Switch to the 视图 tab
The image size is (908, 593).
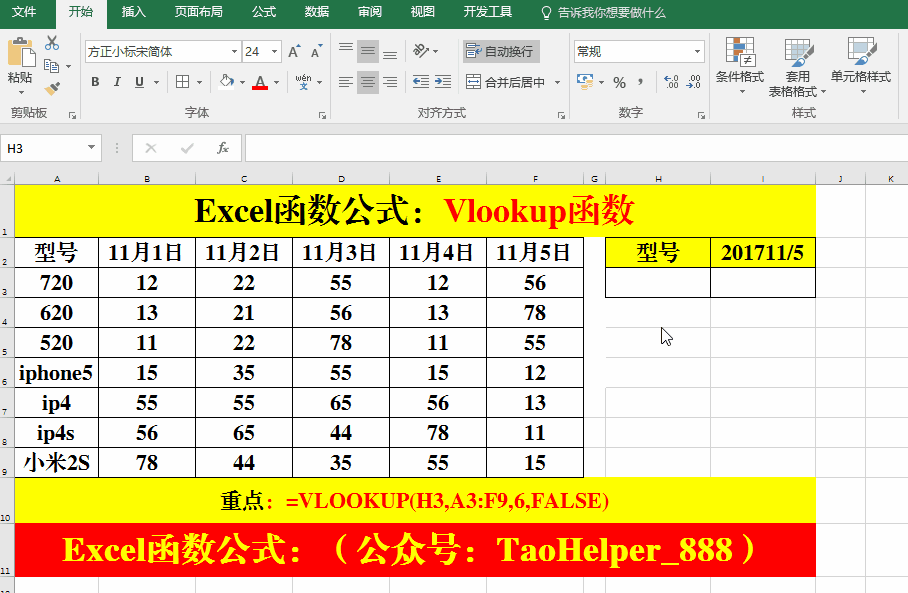[422, 12]
